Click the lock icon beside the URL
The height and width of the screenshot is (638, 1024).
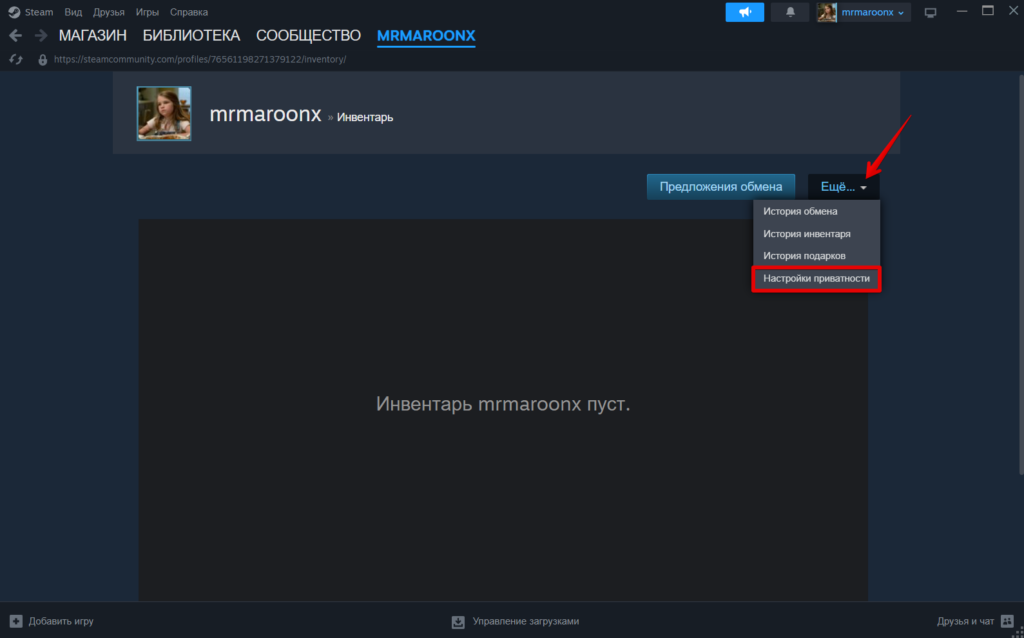pyautogui.click(x=43, y=59)
